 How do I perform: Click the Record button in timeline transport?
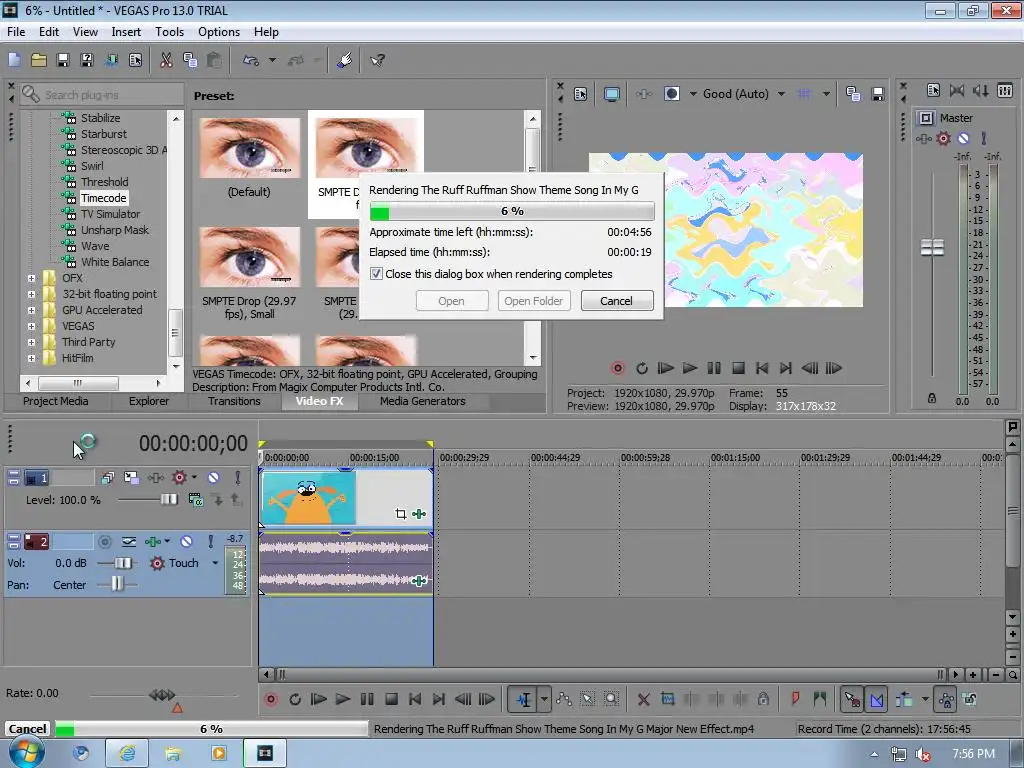[270, 699]
